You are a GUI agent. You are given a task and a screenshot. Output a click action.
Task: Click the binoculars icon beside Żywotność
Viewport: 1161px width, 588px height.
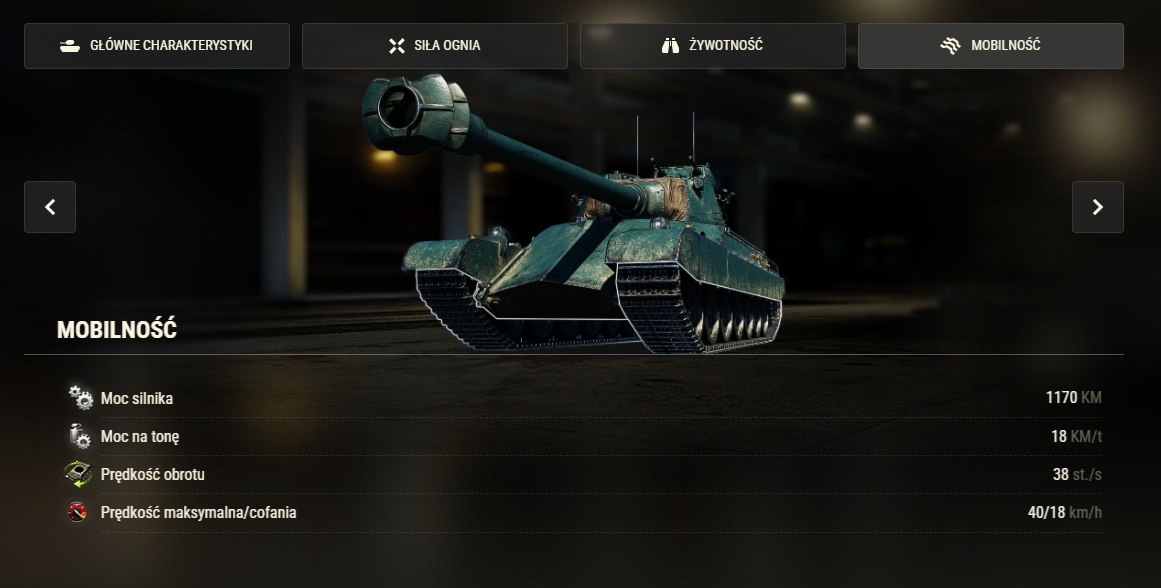[x=670, y=46]
